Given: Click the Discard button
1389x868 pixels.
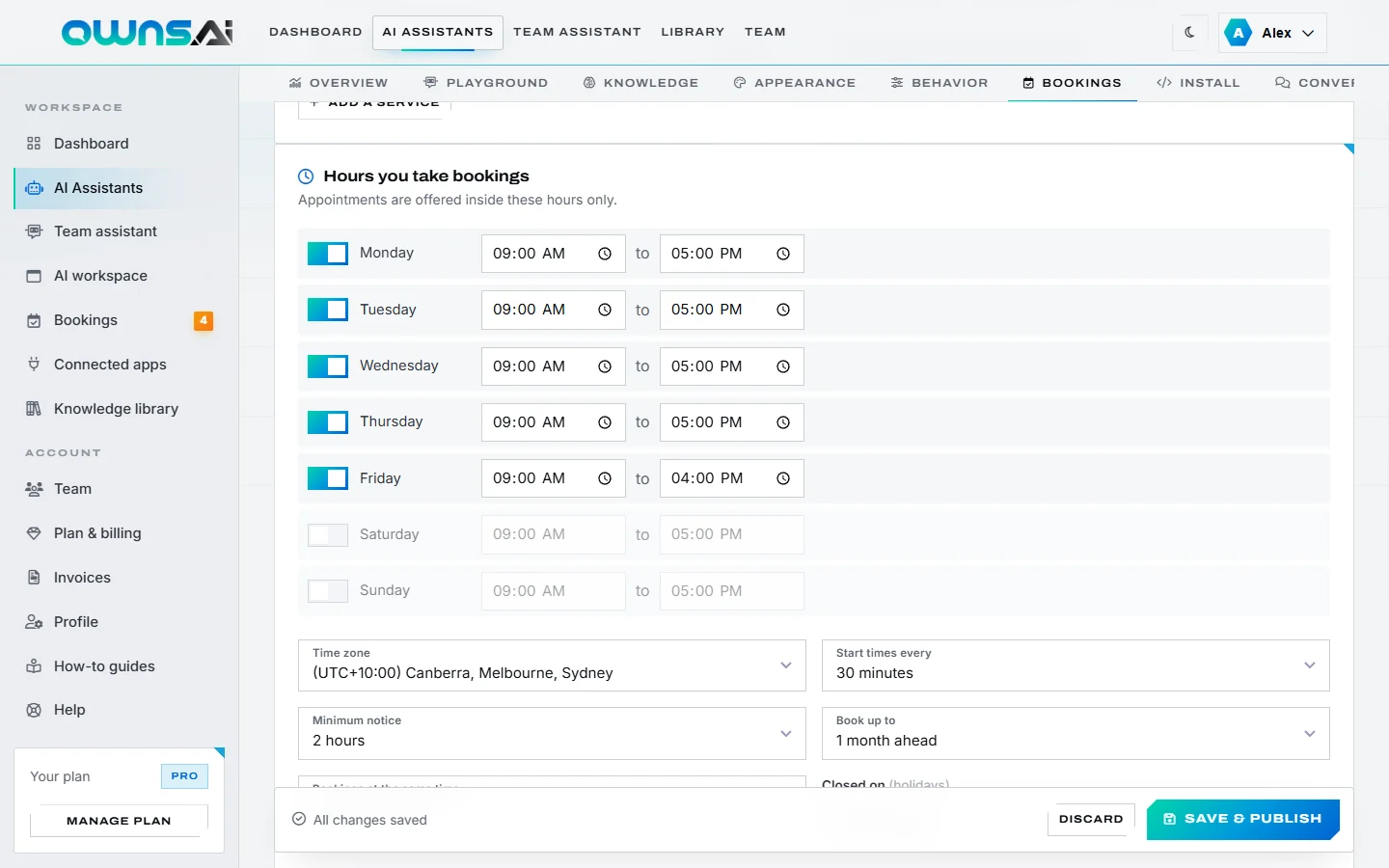Looking at the screenshot, I should [1091, 819].
